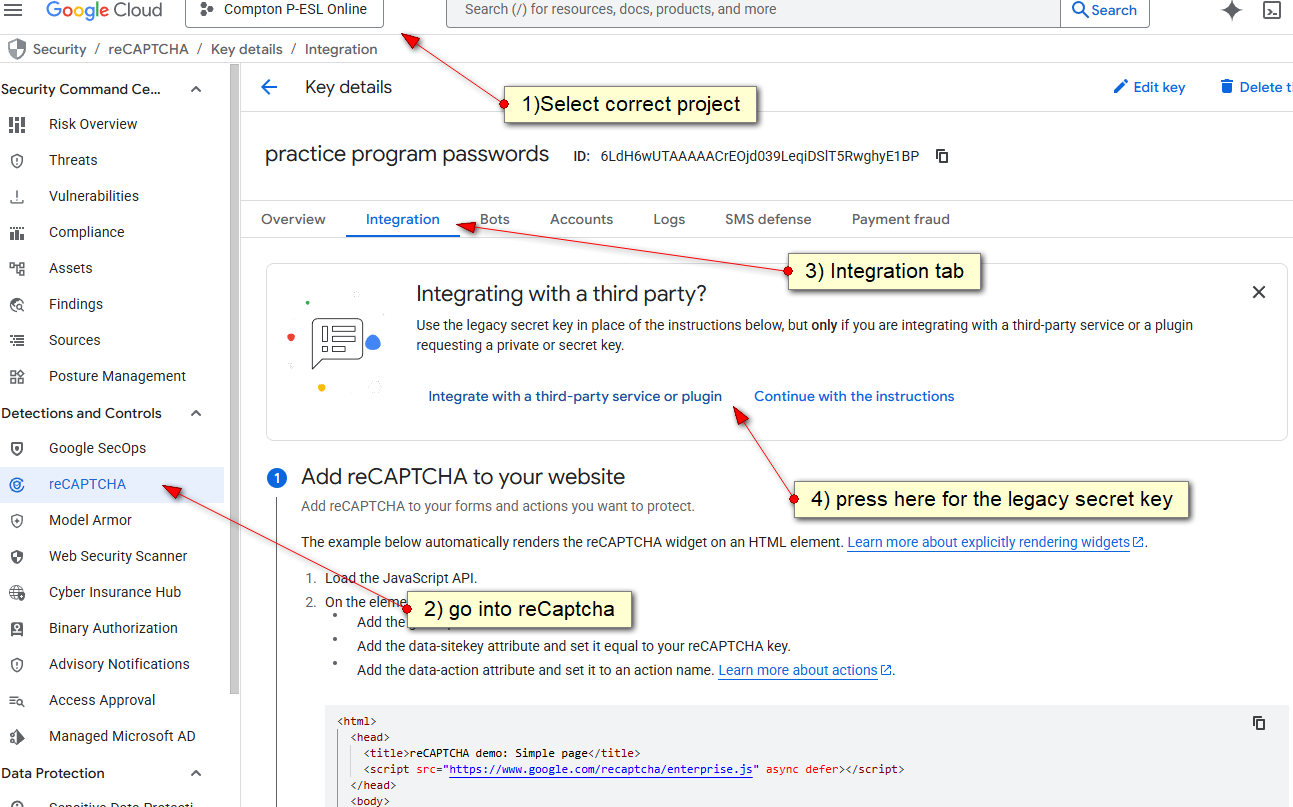This screenshot has height=807, width=1293.
Task: Click the Risk Overview sidebar icon
Action: click(17, 124)
